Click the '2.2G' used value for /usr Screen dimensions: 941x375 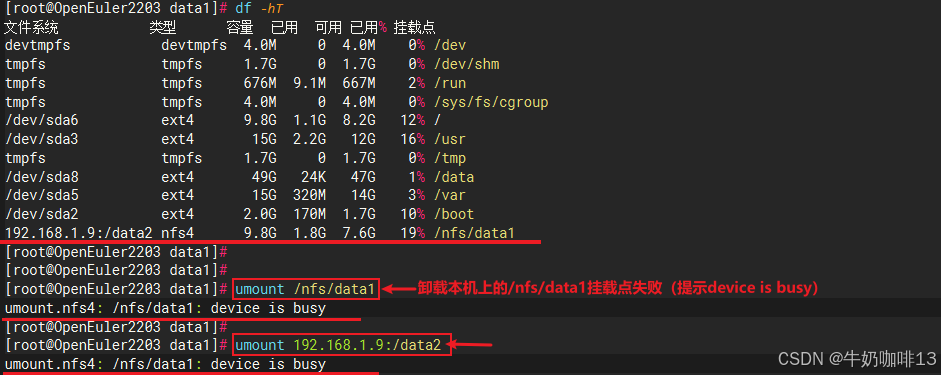[310, 139]
